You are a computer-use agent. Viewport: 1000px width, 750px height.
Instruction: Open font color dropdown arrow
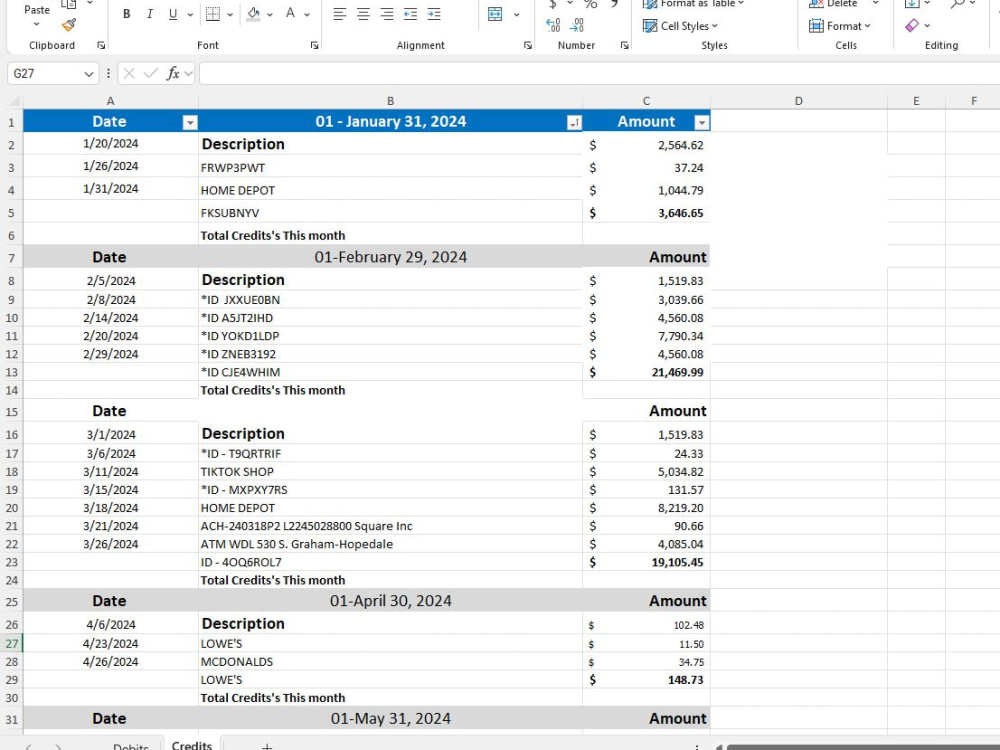(x=307, y=14)
